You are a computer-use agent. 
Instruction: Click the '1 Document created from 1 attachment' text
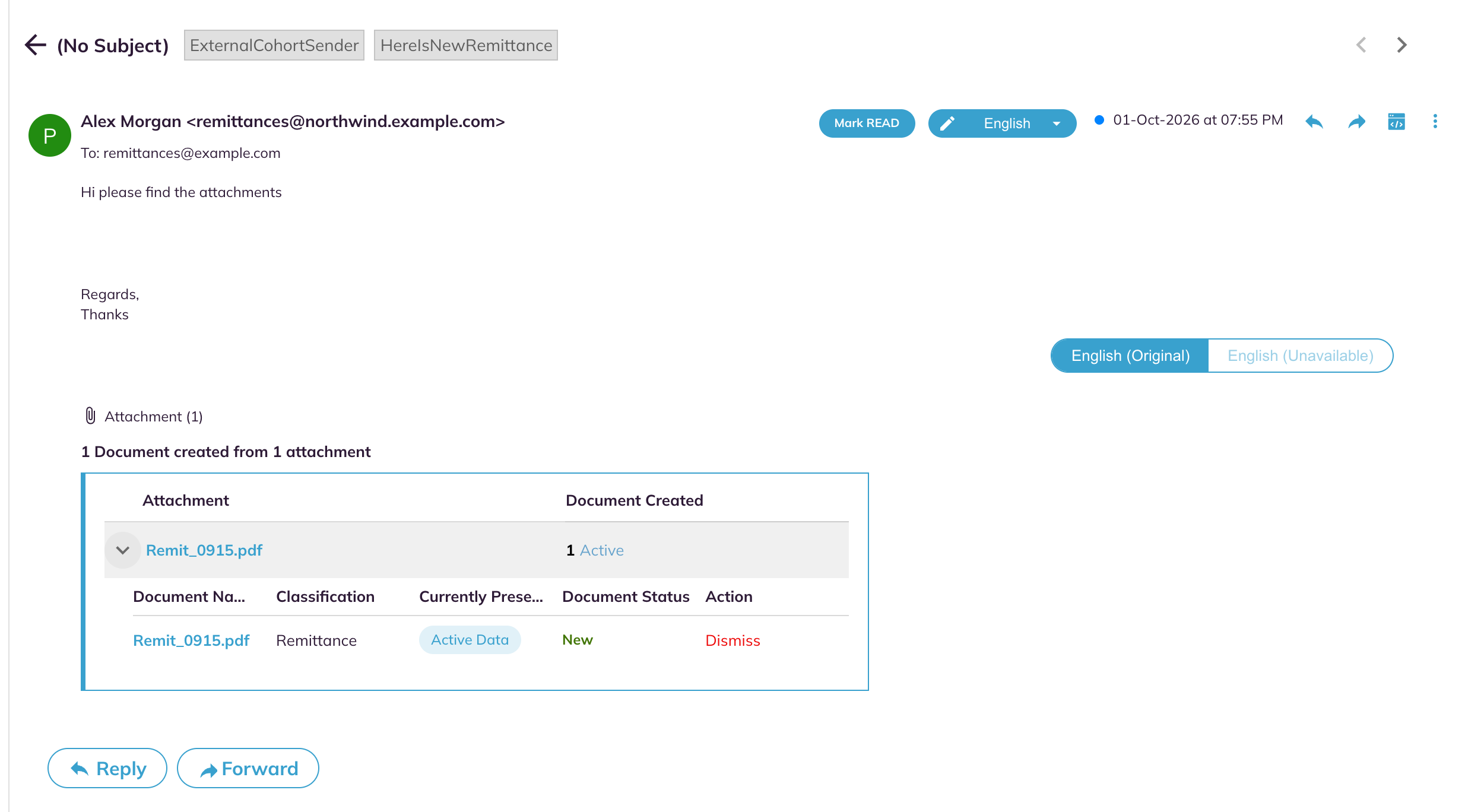[226, 452]
